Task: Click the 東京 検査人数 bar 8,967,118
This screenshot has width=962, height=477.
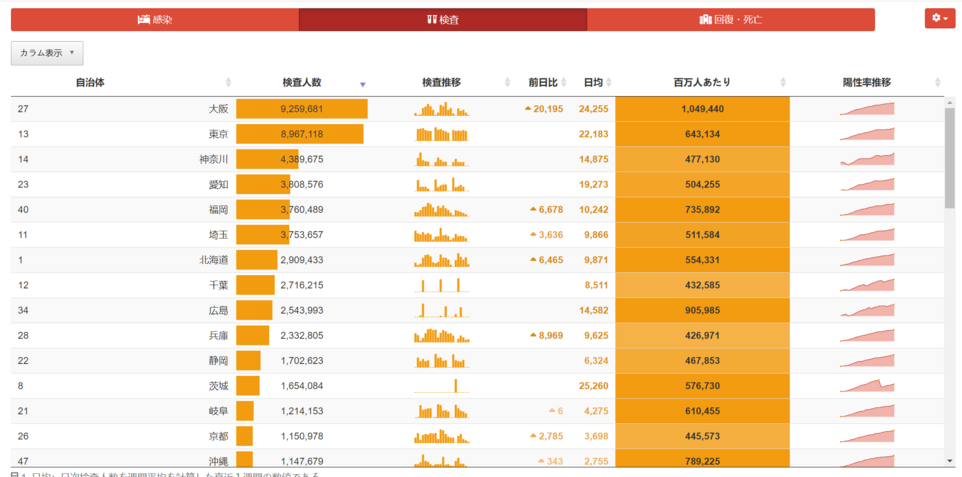Action: pos(301,134)
